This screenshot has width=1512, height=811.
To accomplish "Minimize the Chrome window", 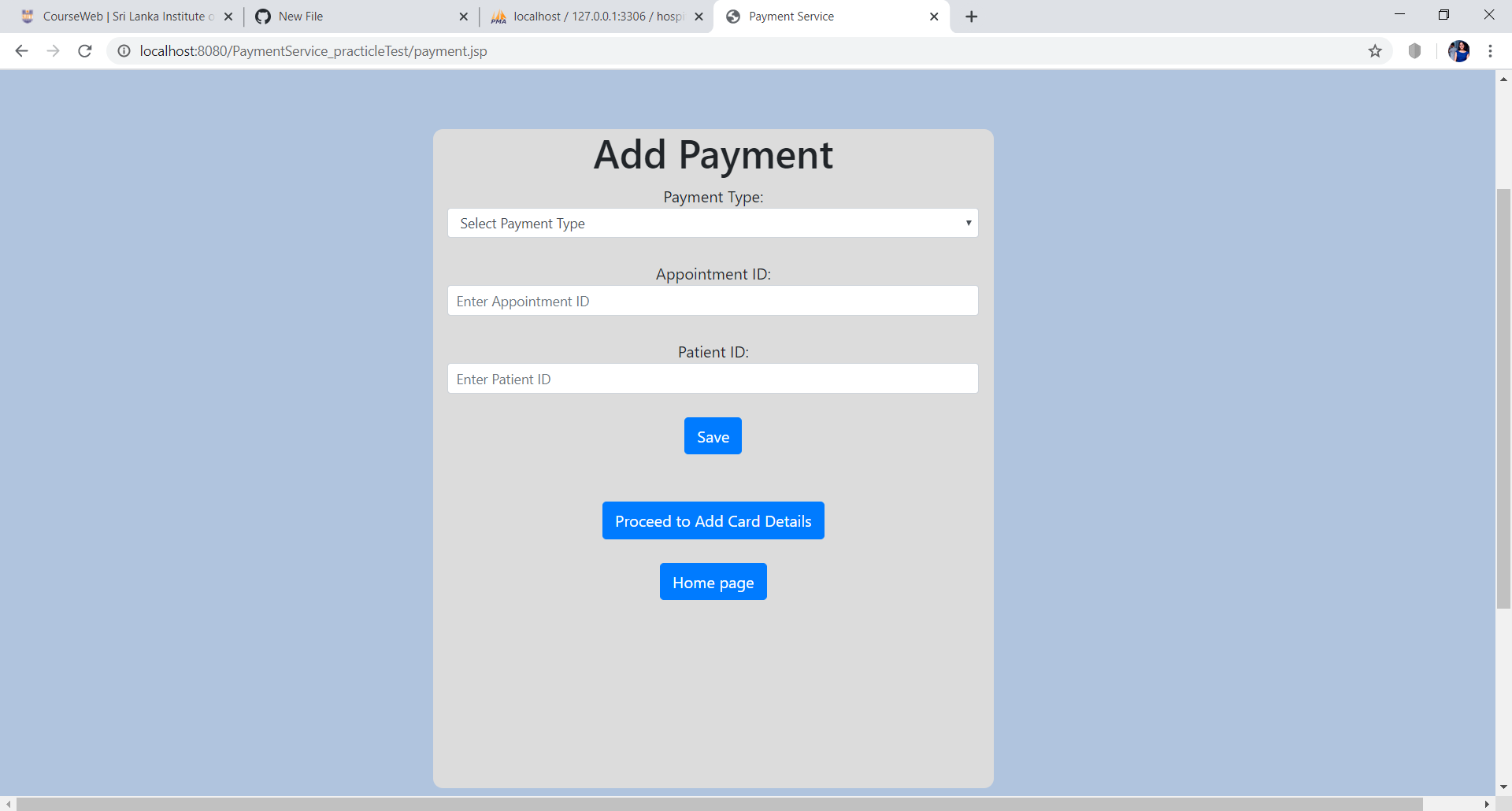I will click(x=1399, y=15).
